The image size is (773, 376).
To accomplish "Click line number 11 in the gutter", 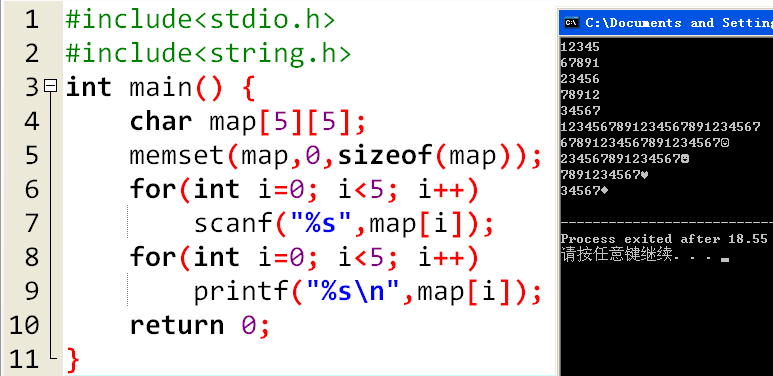I will pyautogui.click(x=24, y=360).
